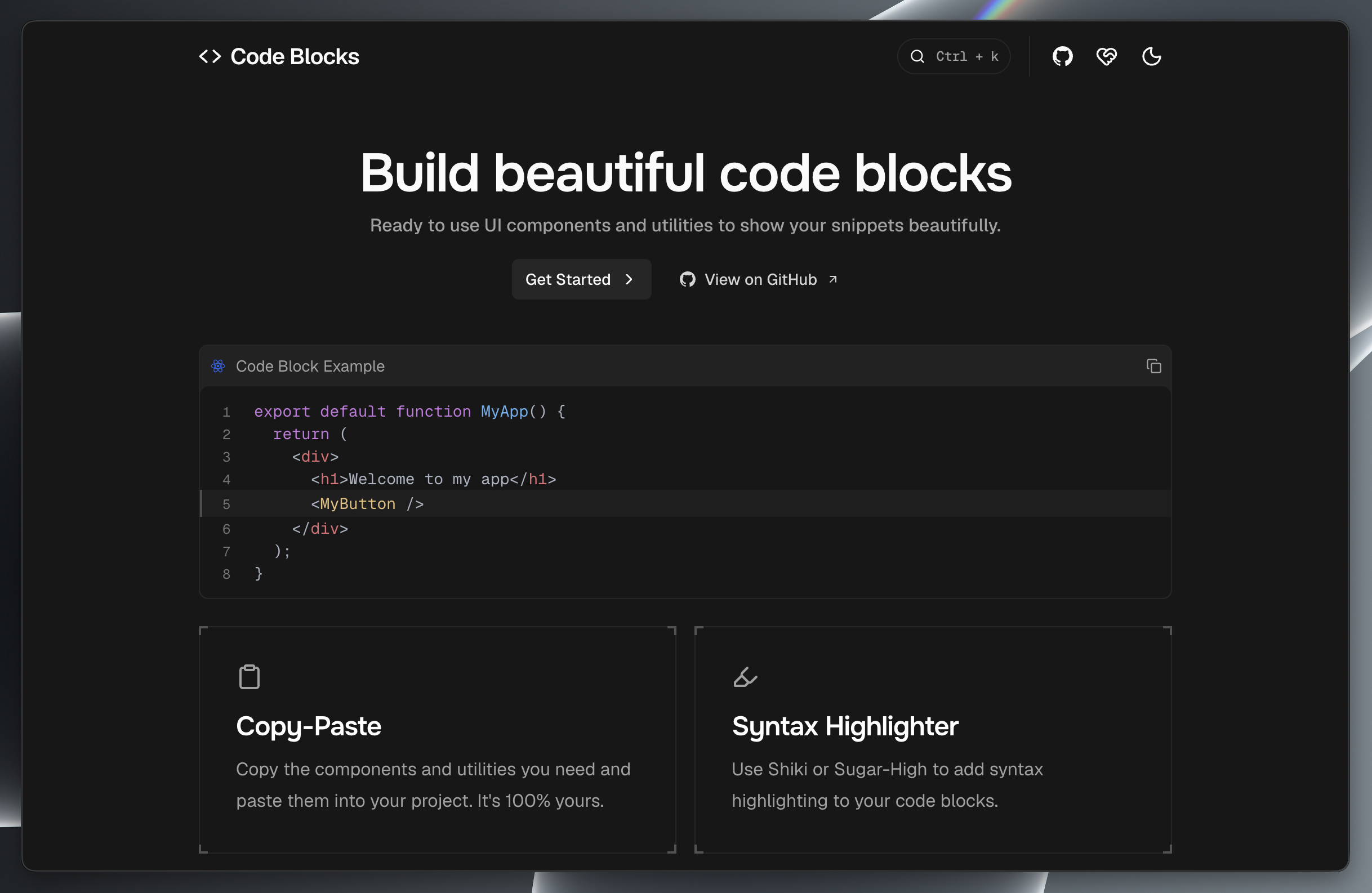Select the highlighted MyButton line in the code
Screen dimensions: 1372x893
tap(367, 503)
